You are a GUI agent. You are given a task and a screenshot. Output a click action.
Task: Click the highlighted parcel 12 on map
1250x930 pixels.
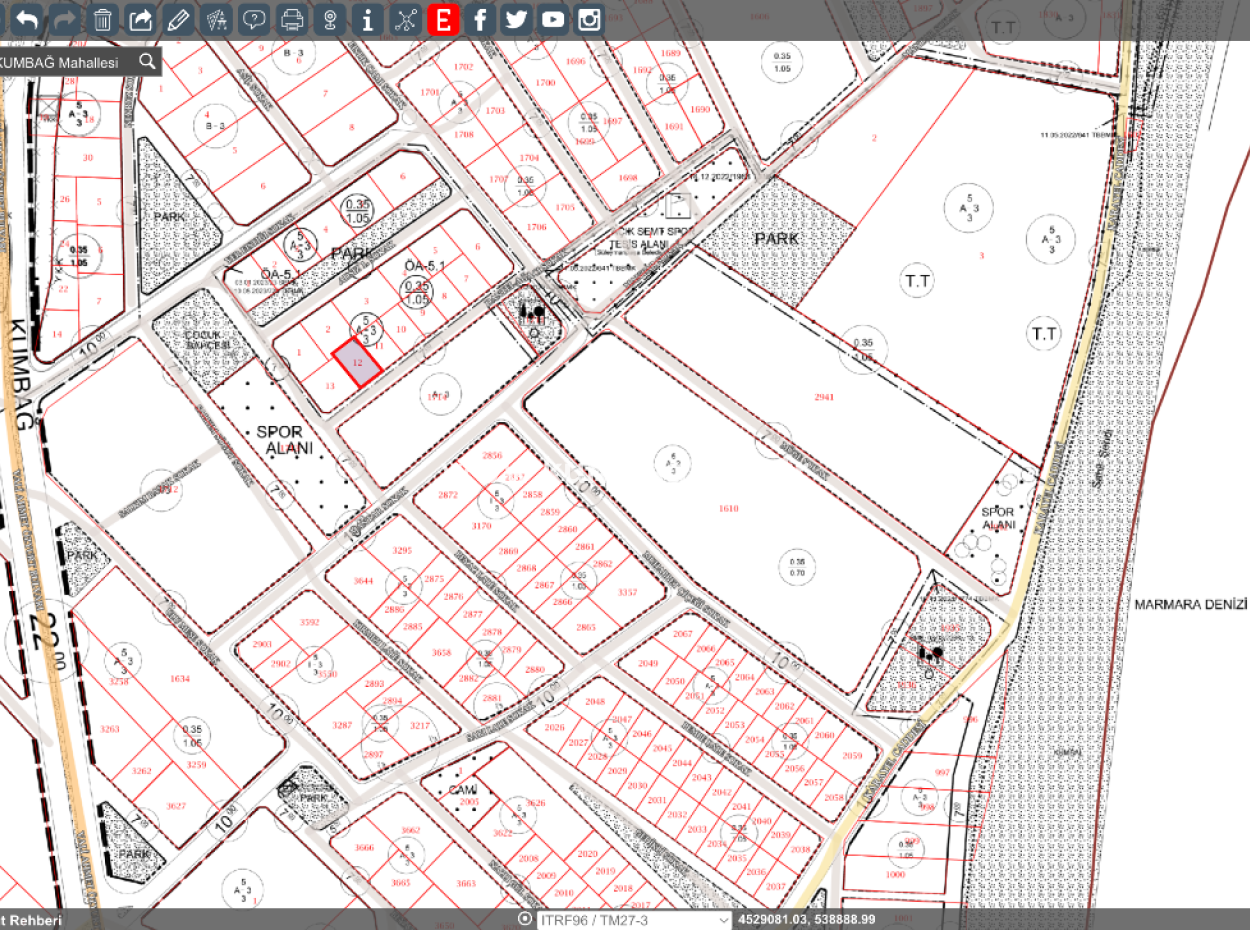point(357,363)
